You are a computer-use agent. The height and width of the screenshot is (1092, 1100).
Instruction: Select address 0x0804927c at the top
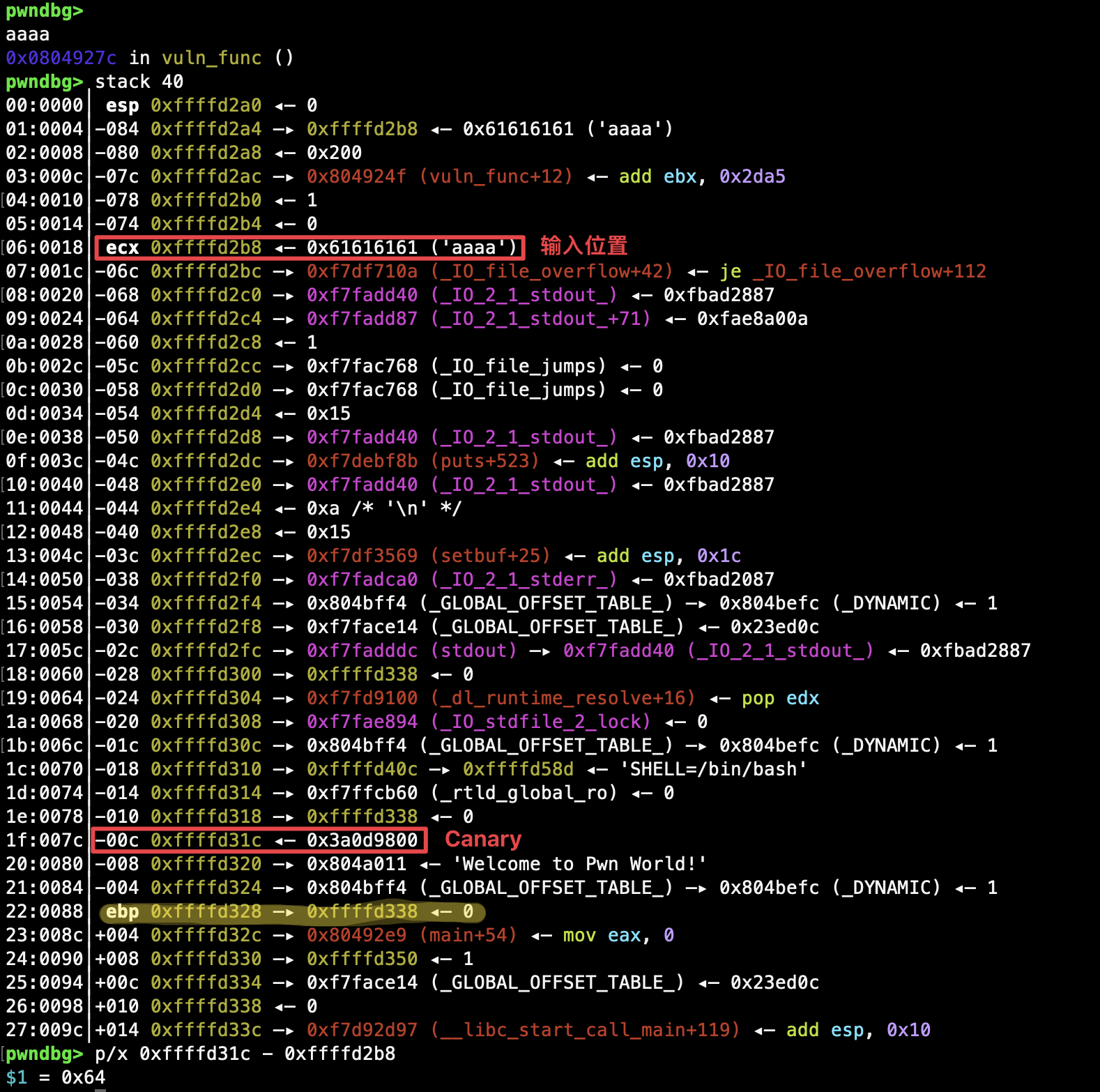(x=61, y=58)
